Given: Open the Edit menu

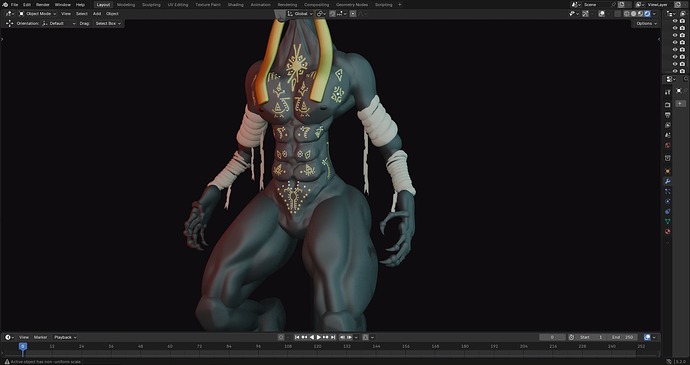Looking at the screenshot, I should [27, 4].
